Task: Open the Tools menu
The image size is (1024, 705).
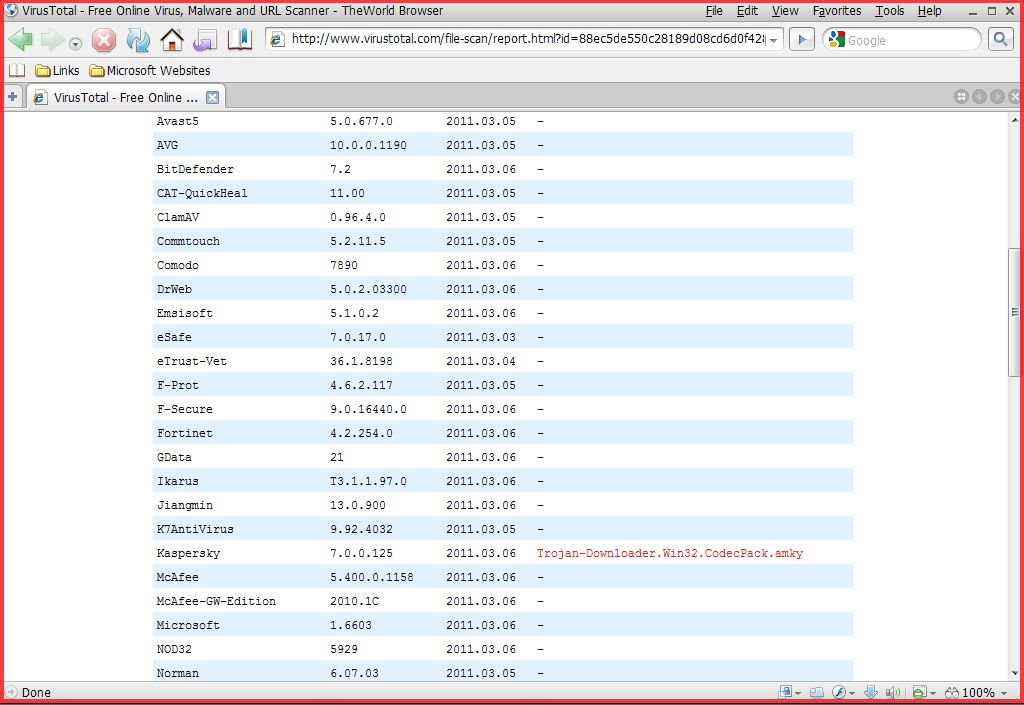Action: pos(889,11)
